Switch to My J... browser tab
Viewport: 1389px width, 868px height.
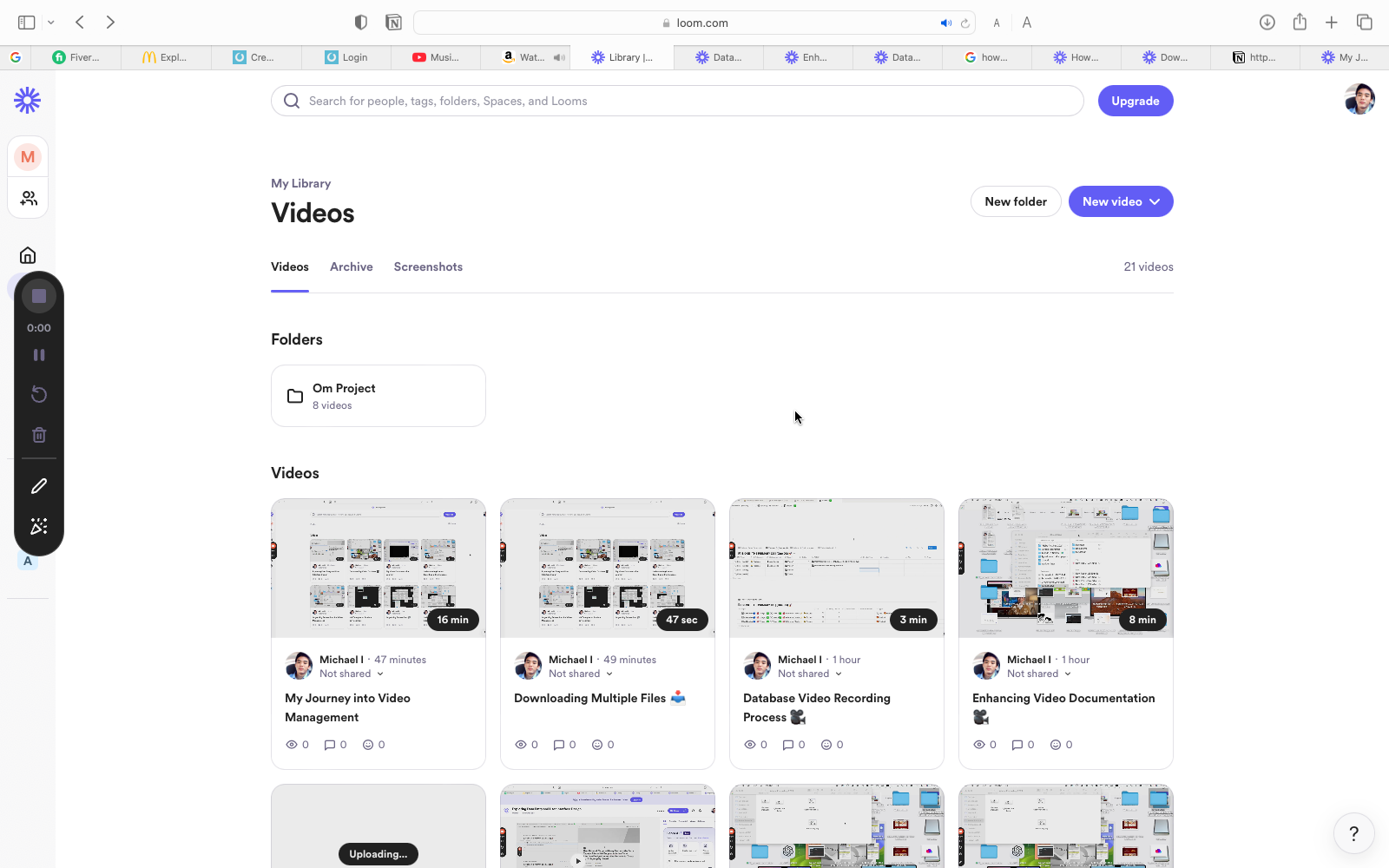1344,57
